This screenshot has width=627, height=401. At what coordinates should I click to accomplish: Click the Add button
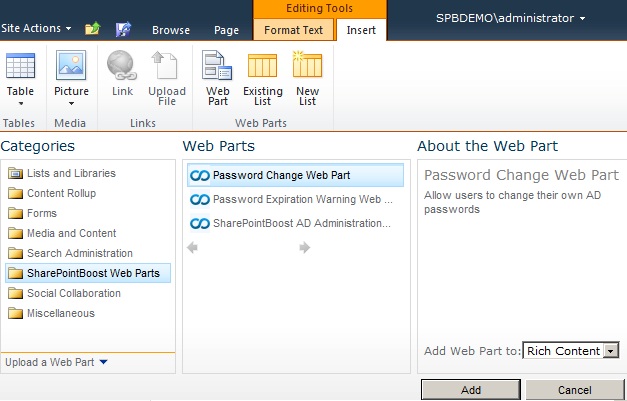click(471, 390)
